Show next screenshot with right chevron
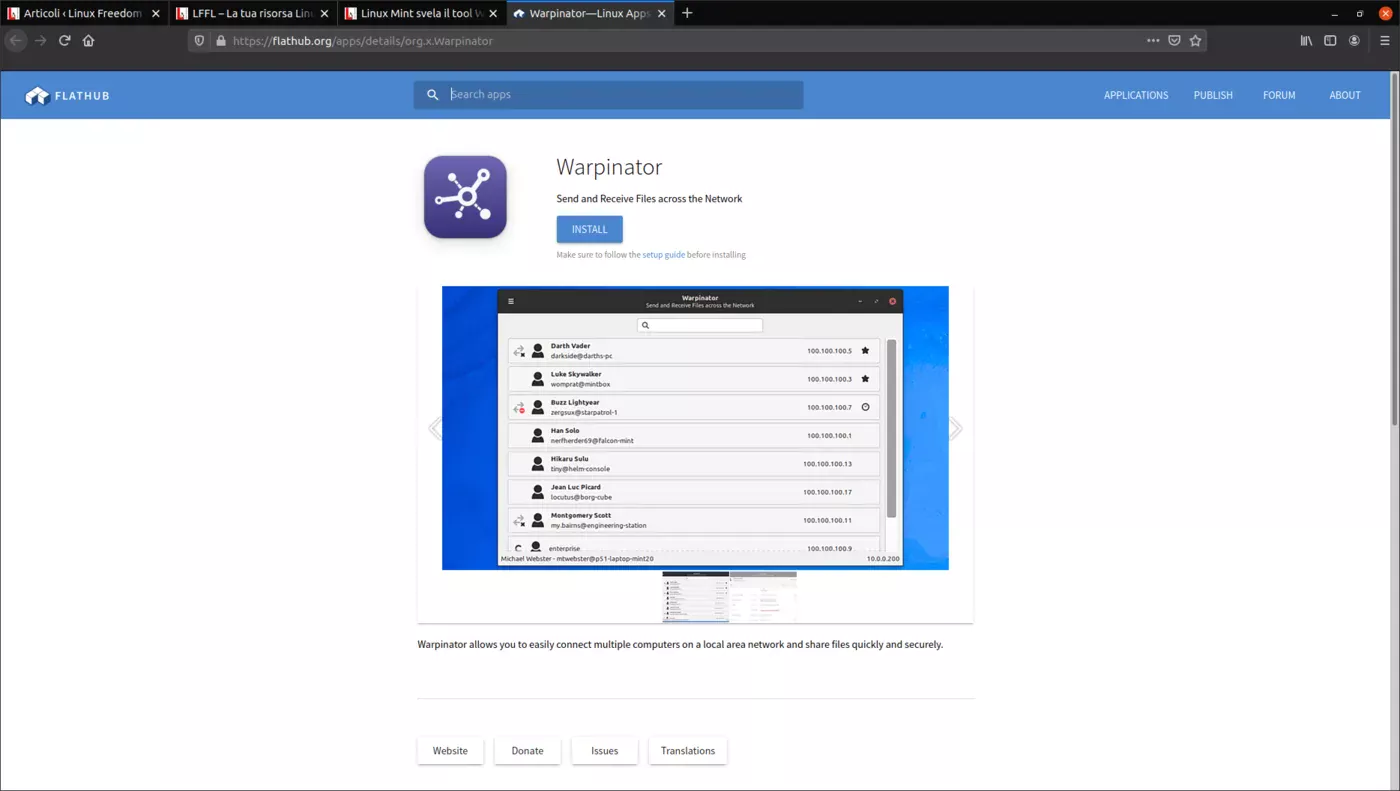 tap(955, 427)
